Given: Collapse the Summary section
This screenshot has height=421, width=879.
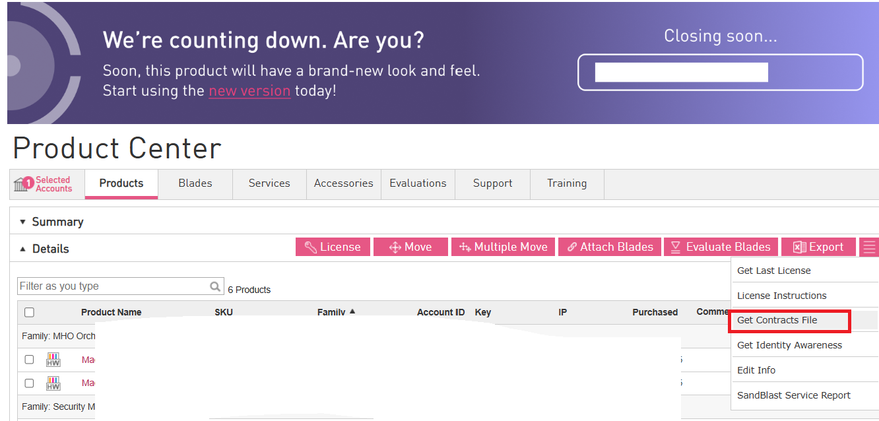Looking at the screenshot, I should pyautogui.click(x=22, y=222).
